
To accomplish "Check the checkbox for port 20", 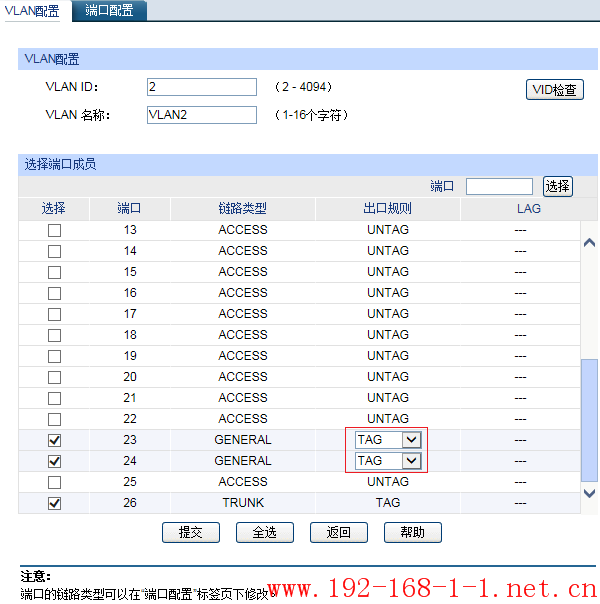I will click(x=54, y=377).
